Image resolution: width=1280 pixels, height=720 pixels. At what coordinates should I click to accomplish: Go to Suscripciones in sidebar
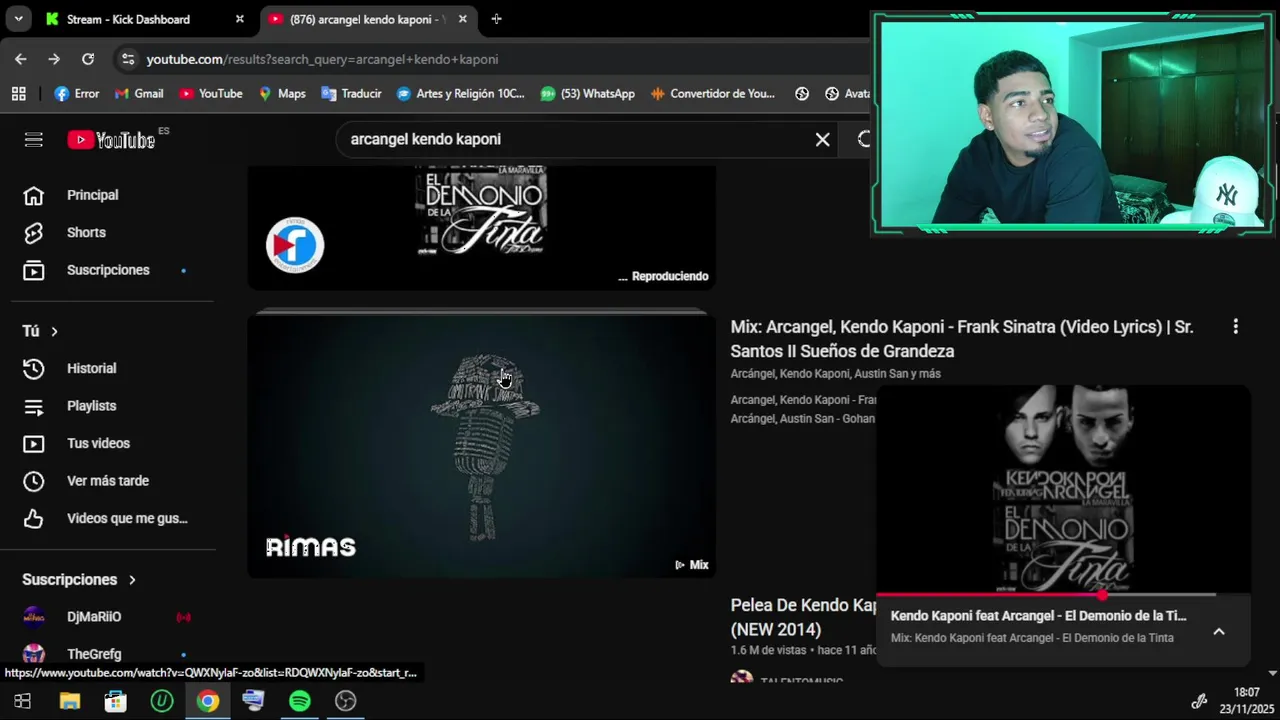pyautogui.click(x=107, y=270)
